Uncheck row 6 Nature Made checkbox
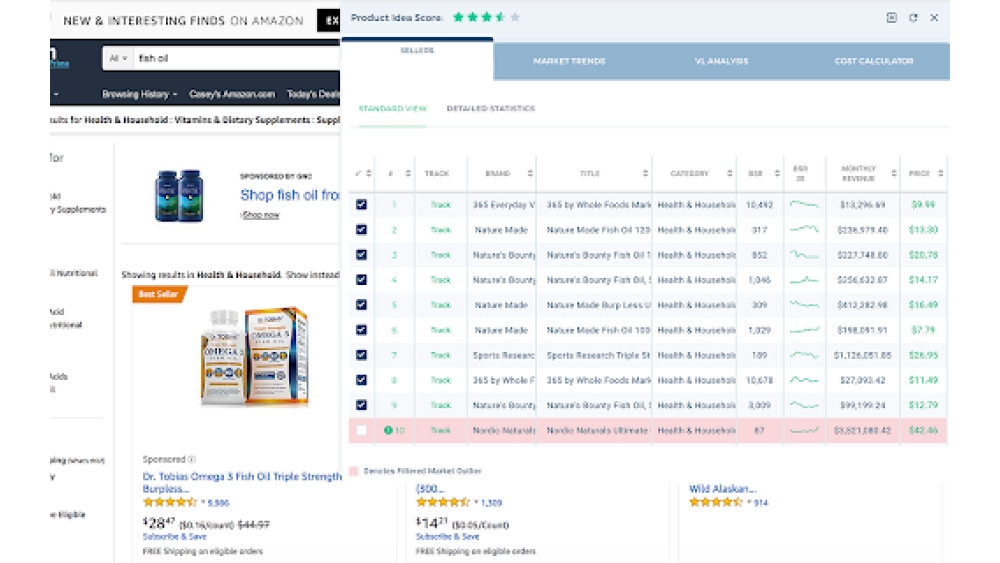This screenshot has width=1000, height=563. coord(362,330)
